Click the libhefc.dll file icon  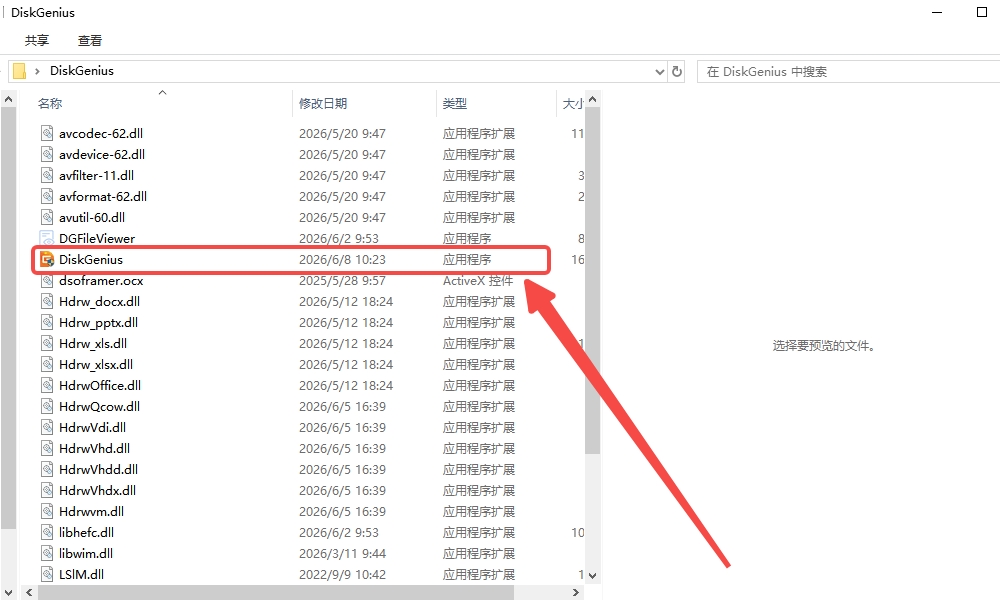[47, 533]
